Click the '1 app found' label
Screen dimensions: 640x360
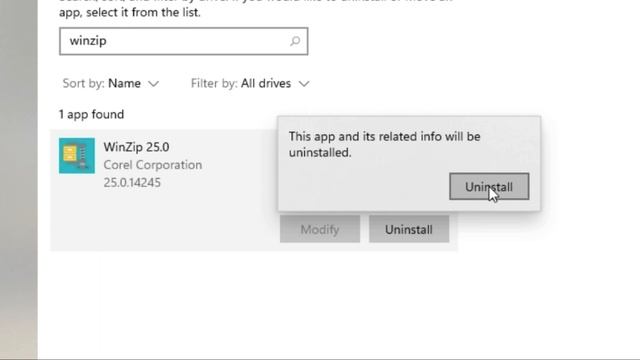tap(91, 114)
